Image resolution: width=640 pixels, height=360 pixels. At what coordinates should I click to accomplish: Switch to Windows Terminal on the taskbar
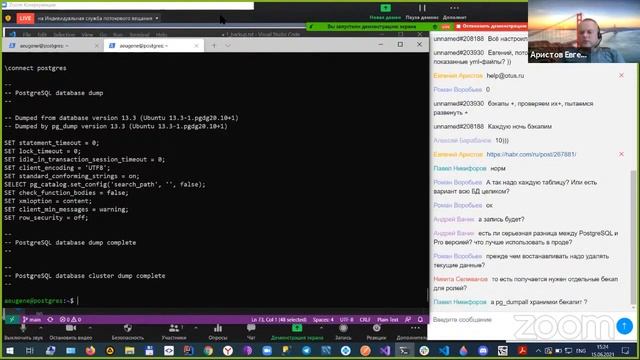pyautogui.click(x=404, y=351)
